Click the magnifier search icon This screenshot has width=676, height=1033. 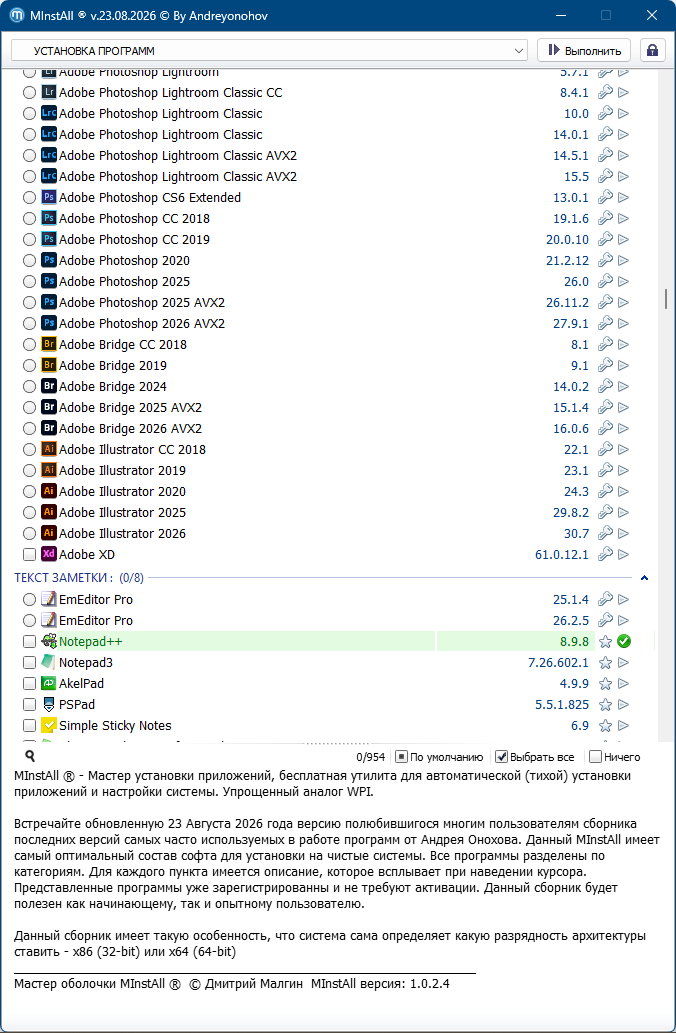coord(30,756)
